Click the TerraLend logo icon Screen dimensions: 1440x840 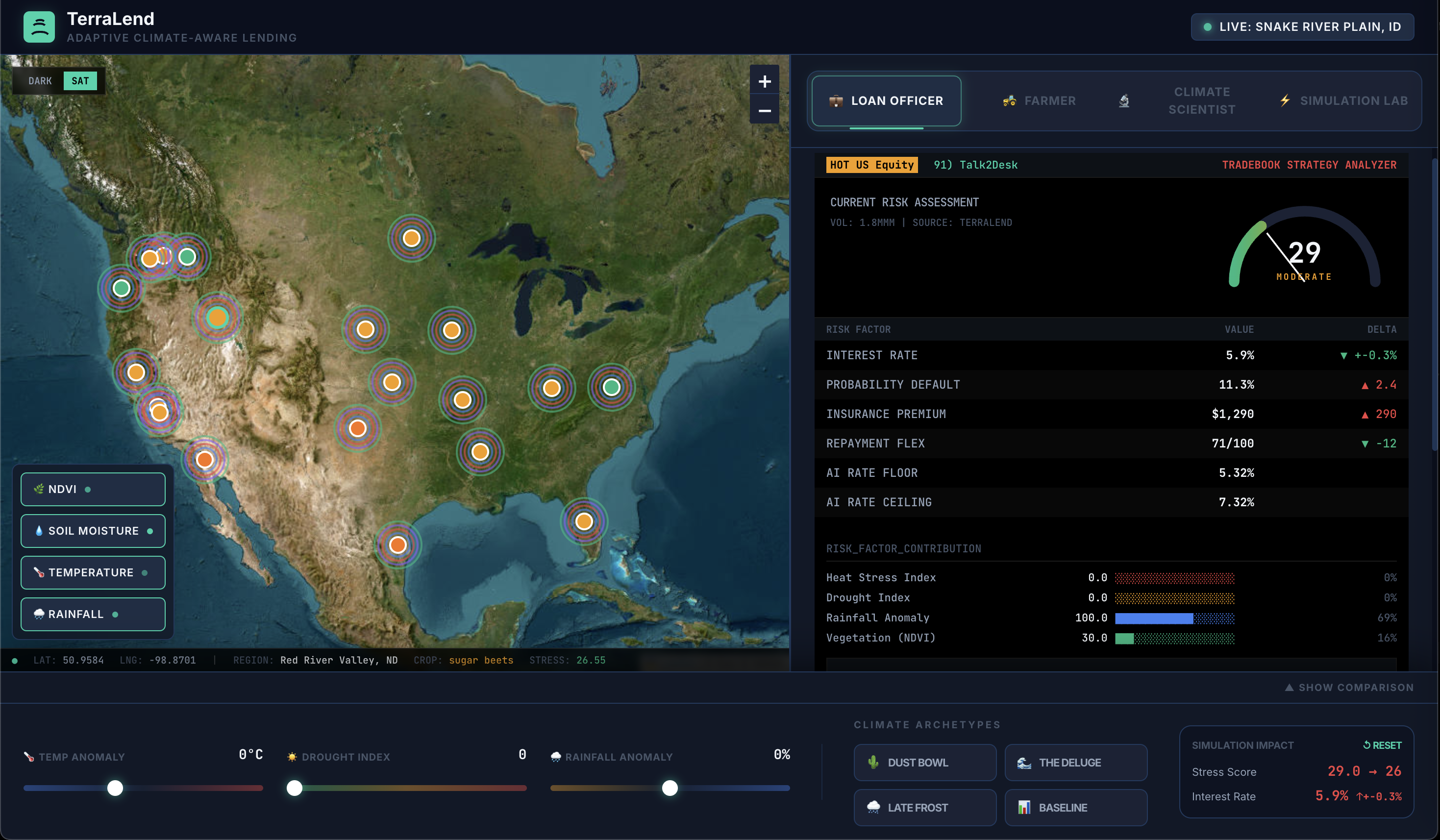(x=39, y=27)
